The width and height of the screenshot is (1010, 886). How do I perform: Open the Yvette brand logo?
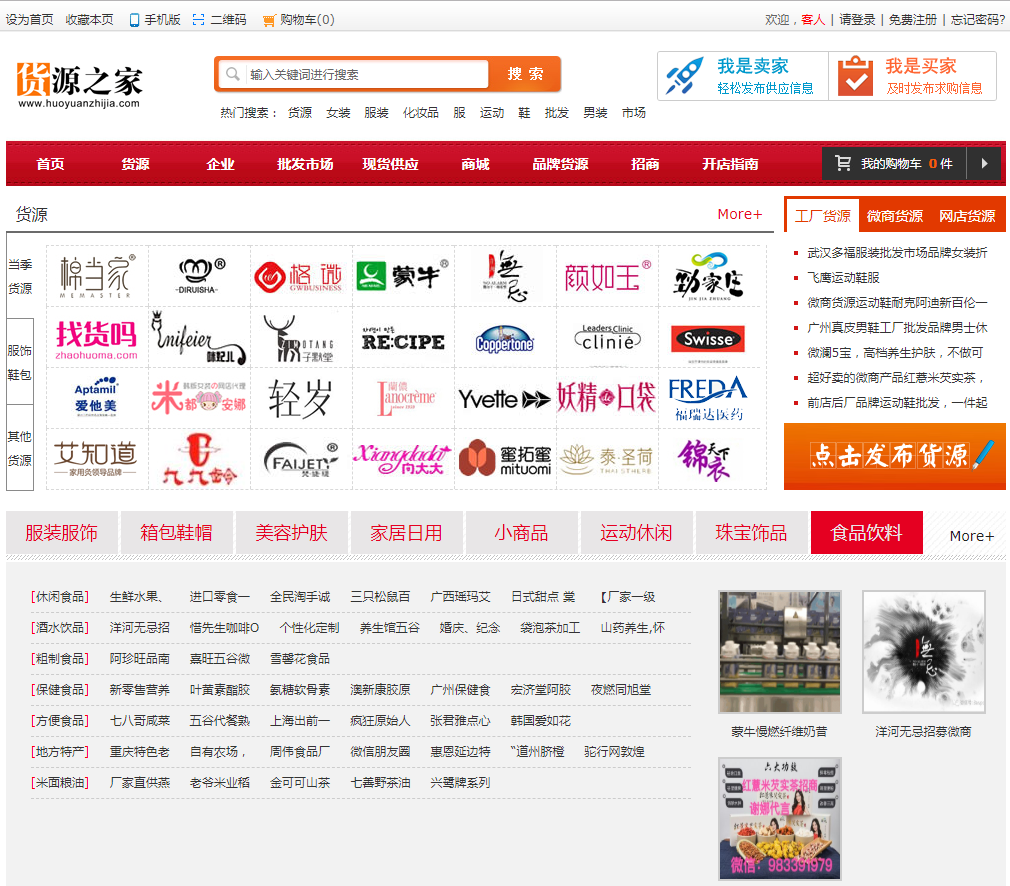(x=505, y=398)
